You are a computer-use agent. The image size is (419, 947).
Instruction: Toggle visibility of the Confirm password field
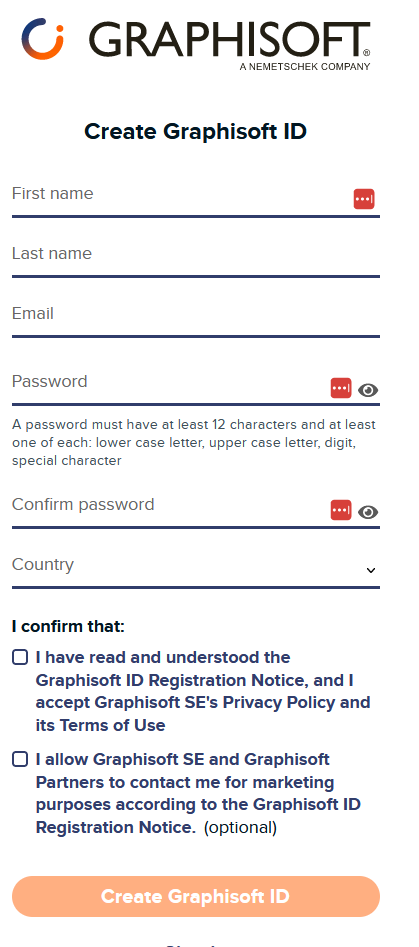368,512
